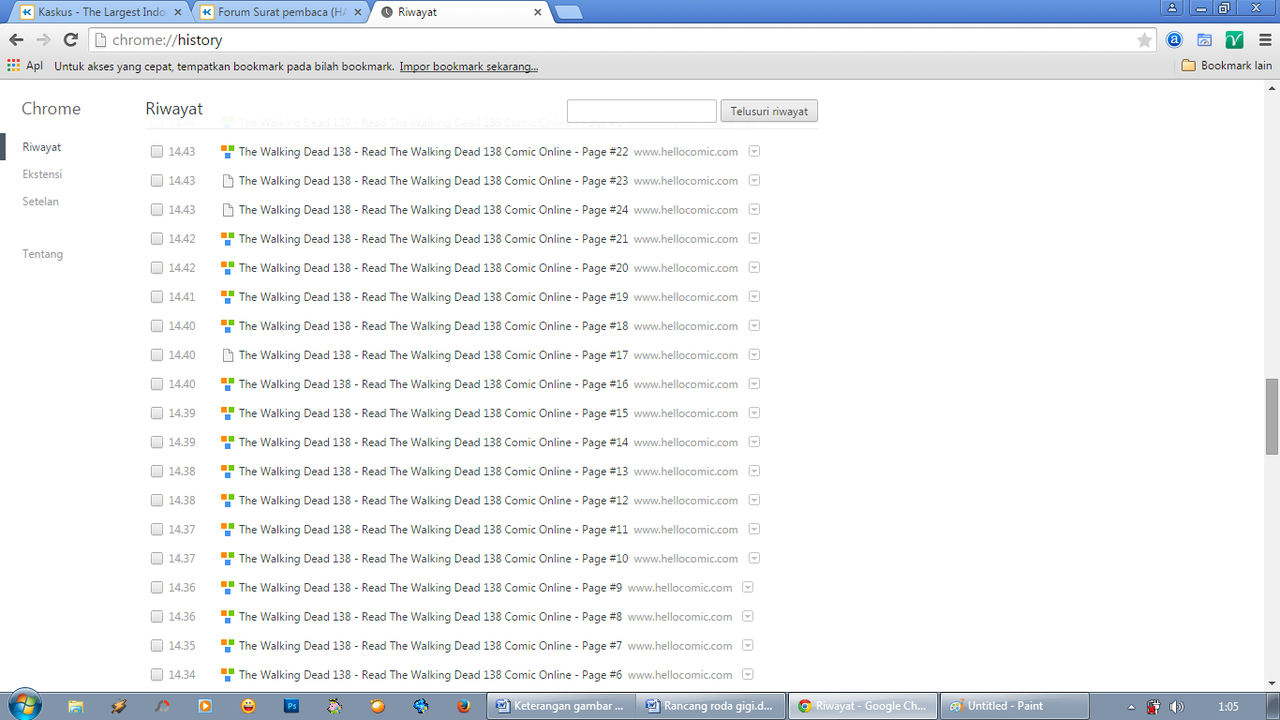Reload the history page
The width and height of the screenshot is (1280, 720).
click(x=70, y=40)
